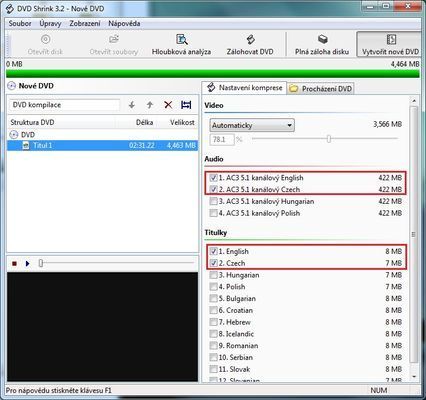Click the play preview button
Image resolution: width=426 pixels, height=400 pixels.
click(x=27, y=264)
